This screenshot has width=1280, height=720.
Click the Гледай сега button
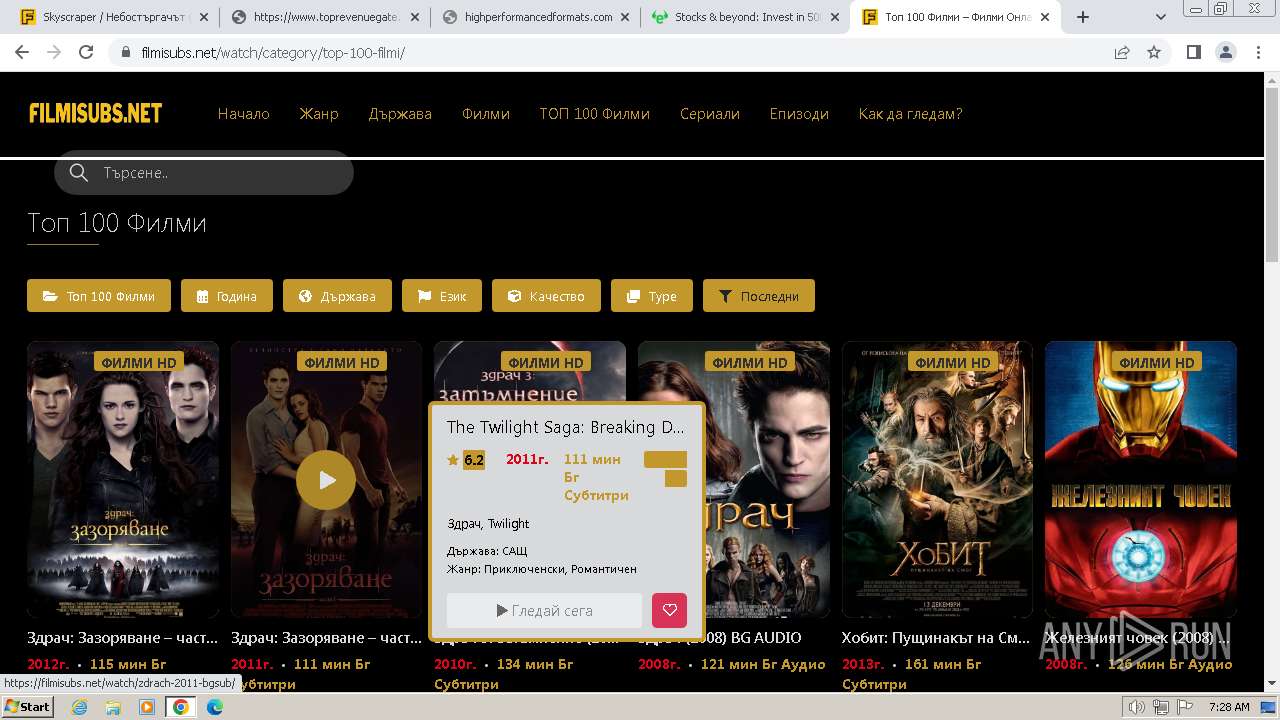click(x=544, y=610)
